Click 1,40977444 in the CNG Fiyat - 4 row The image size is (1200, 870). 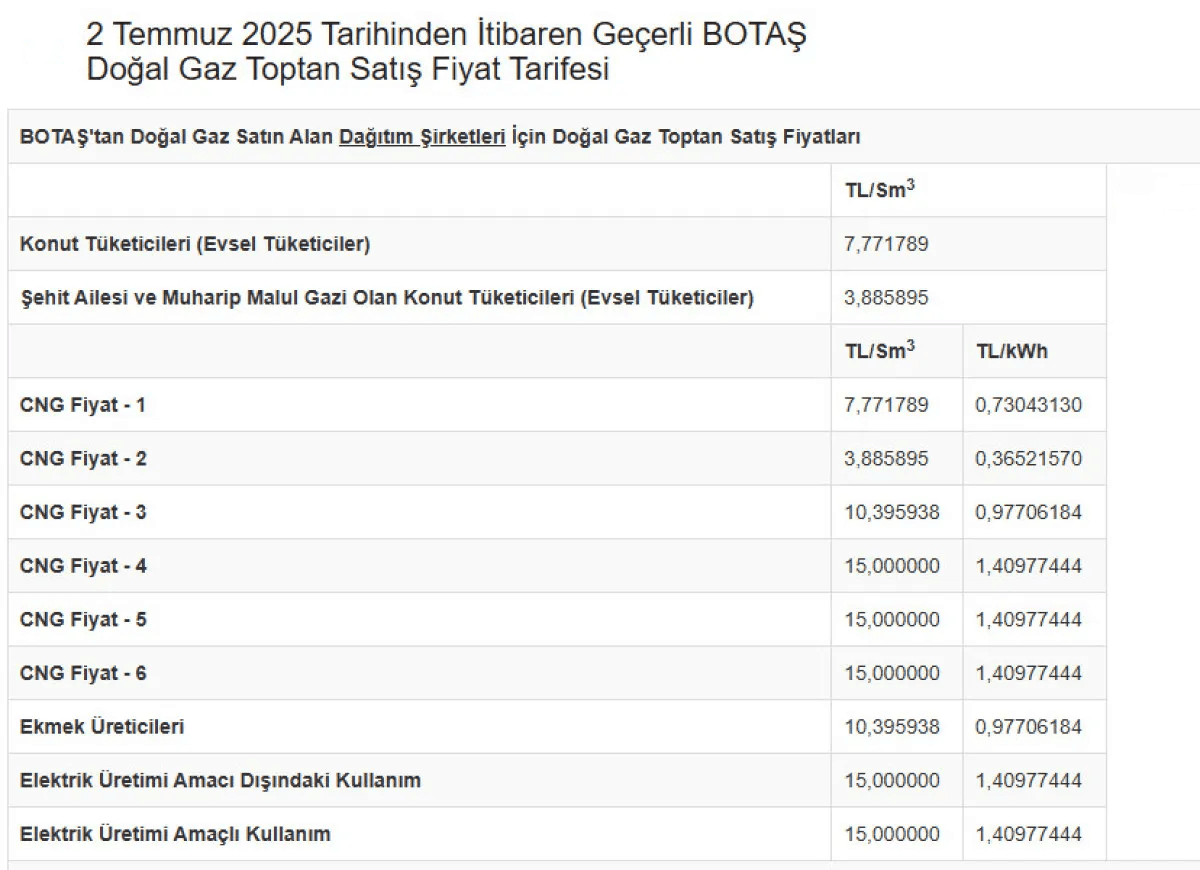click(1028, 566)
